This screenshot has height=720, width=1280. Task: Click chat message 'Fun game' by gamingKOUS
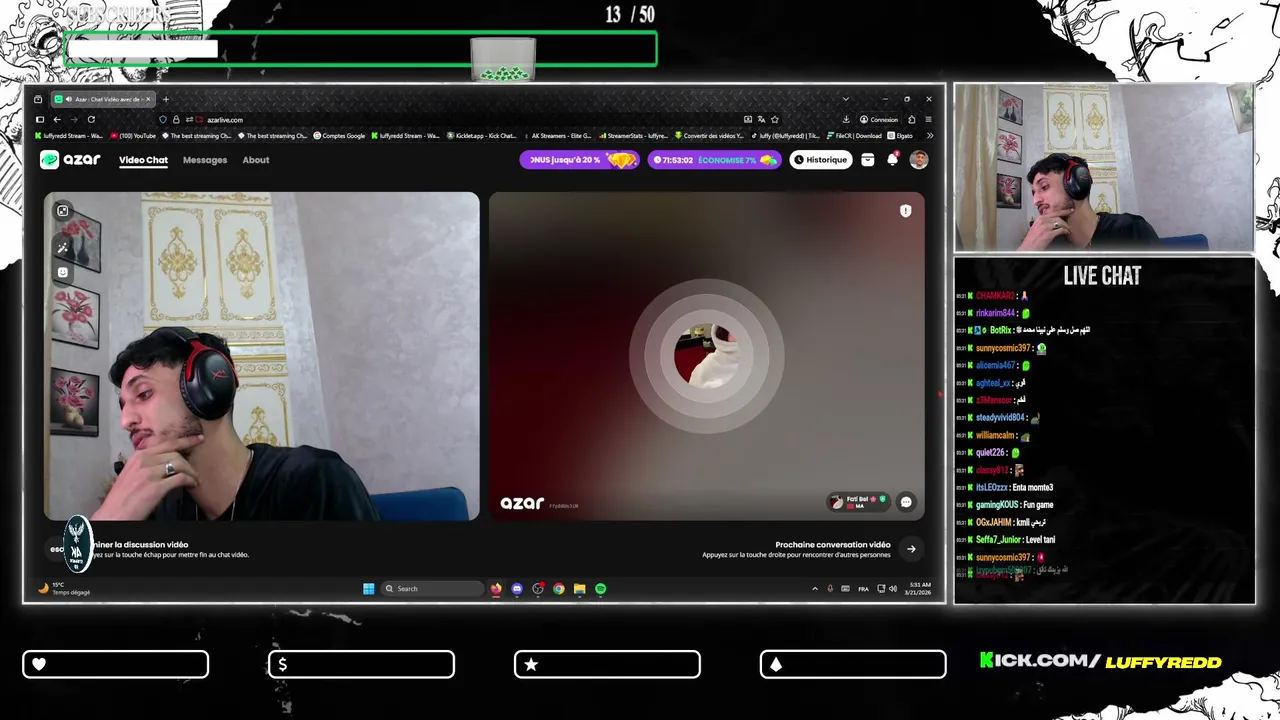tap(1038, 505)
